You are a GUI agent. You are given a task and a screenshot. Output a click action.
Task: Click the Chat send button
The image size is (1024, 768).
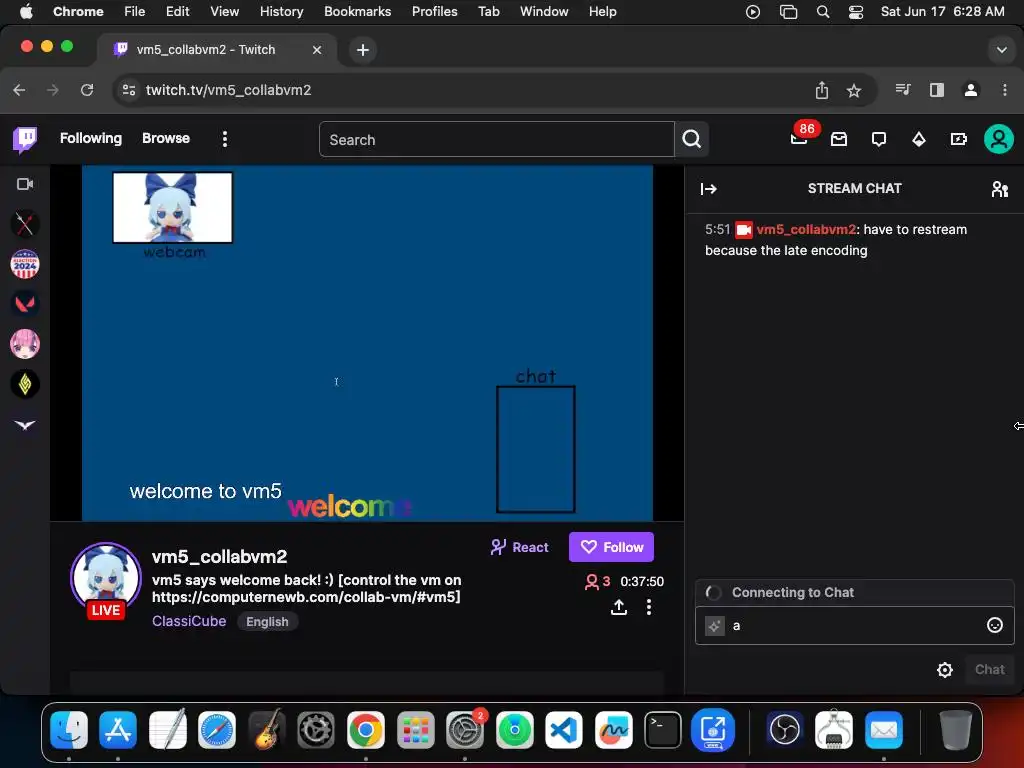click(989, 670)
